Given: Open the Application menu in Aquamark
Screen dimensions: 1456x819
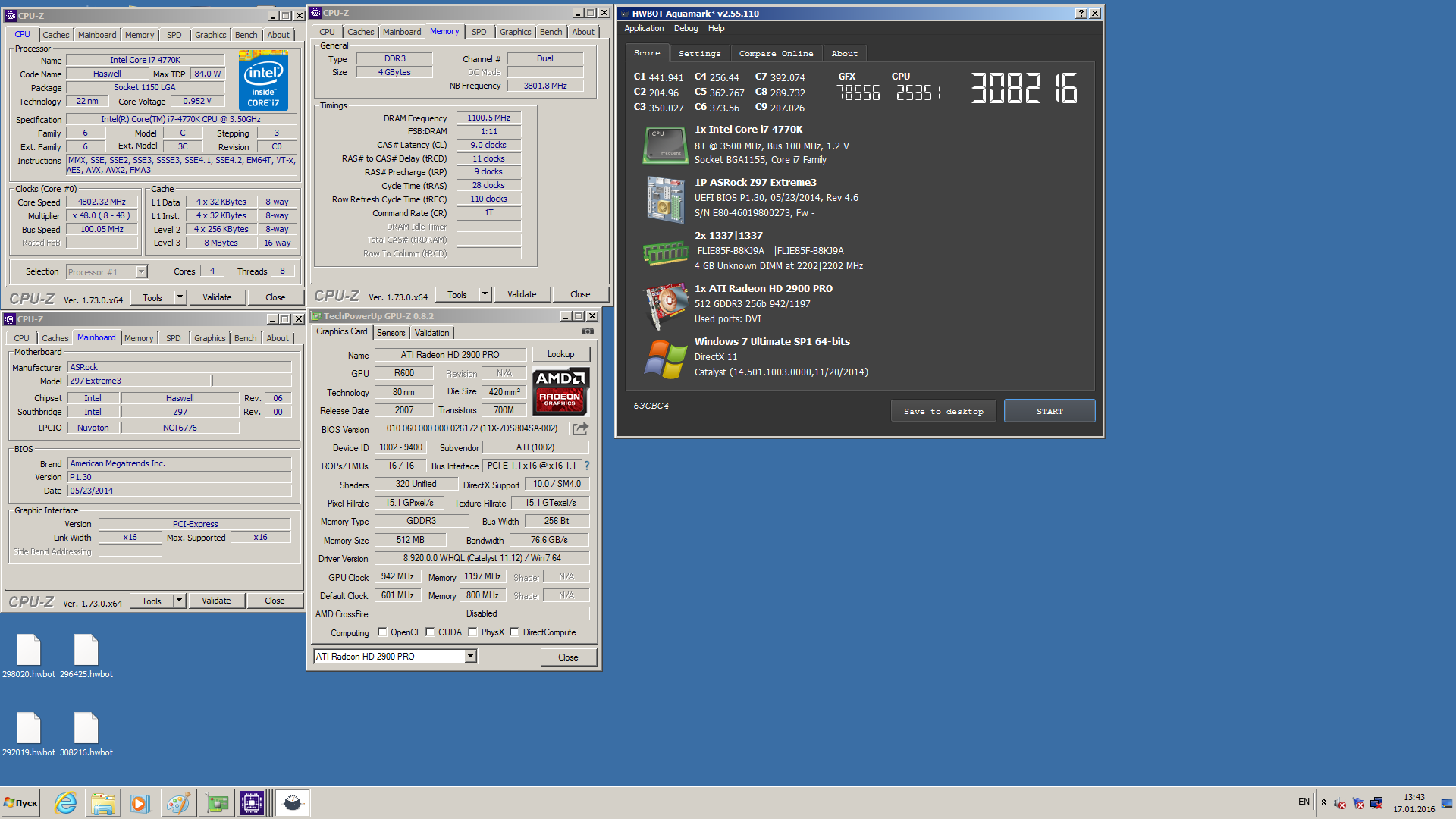Looking at the screenshot, I should click(644, 28).
